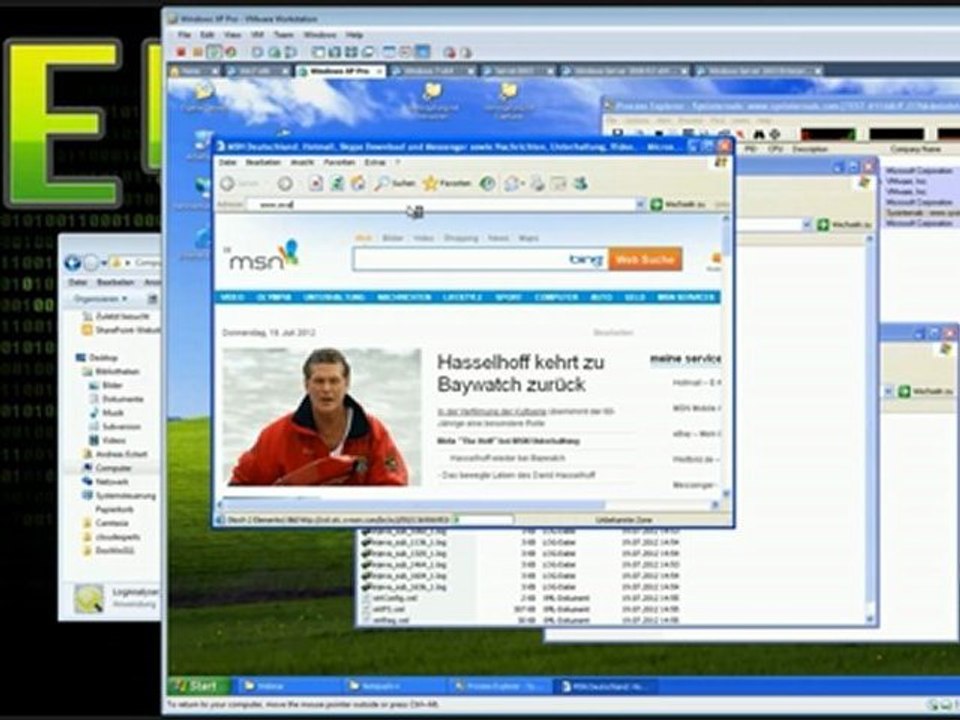Image resolution: width=960 pixels, height=720 pixels.
Task: Click the VMware Reset toolbar icon
Action: 230,52
